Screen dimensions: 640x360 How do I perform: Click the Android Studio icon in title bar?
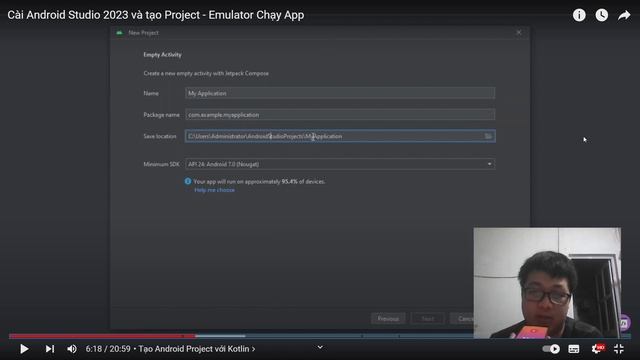(120, 33)
